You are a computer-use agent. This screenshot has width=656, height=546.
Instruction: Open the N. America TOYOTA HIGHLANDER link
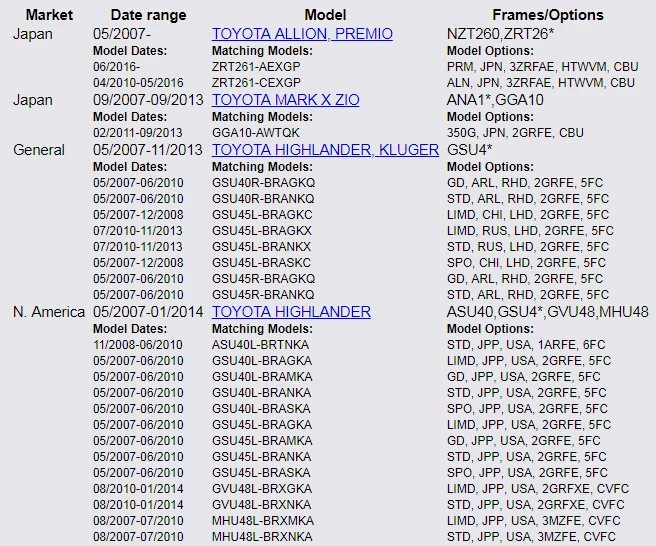291,312
